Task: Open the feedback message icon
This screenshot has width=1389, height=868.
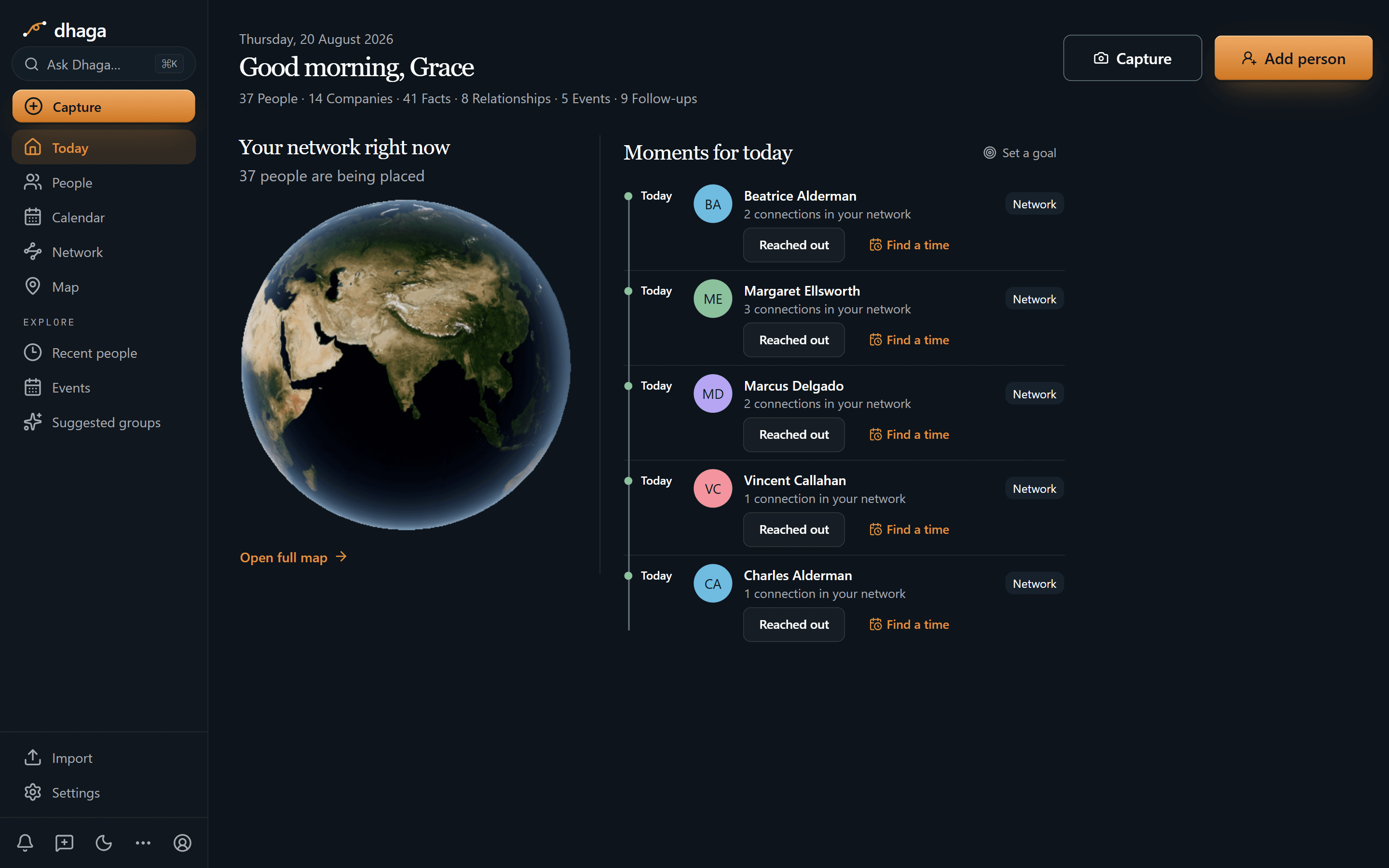Action: tap(64, 843)
